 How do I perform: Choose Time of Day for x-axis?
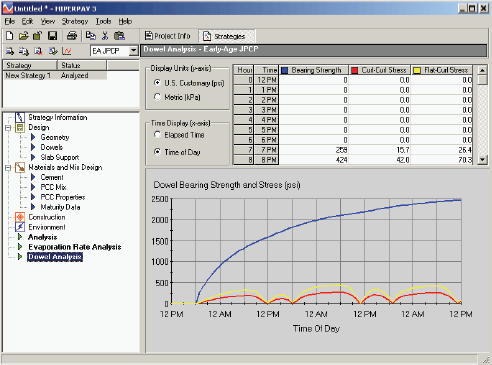click(x=157, y=152)
